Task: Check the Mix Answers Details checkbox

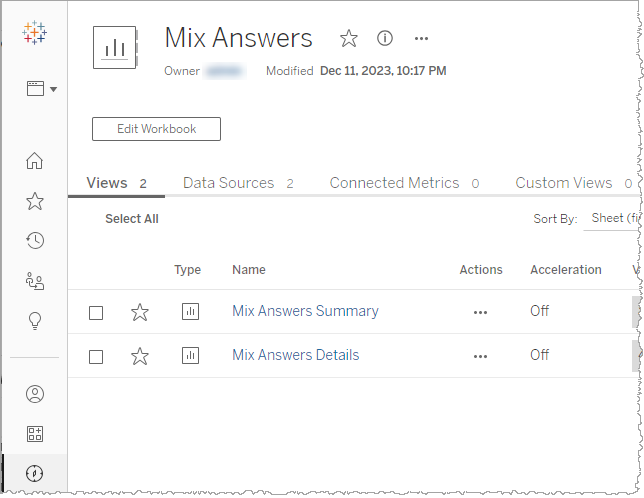Action: [96, 356]
